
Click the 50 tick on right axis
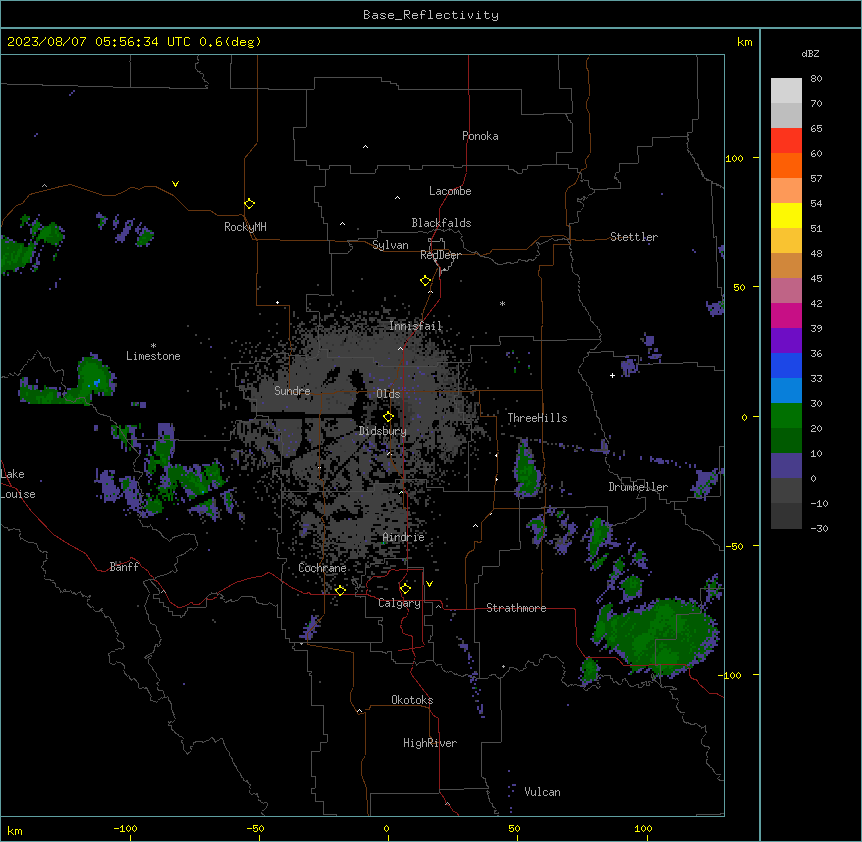(x=739, y=287)
